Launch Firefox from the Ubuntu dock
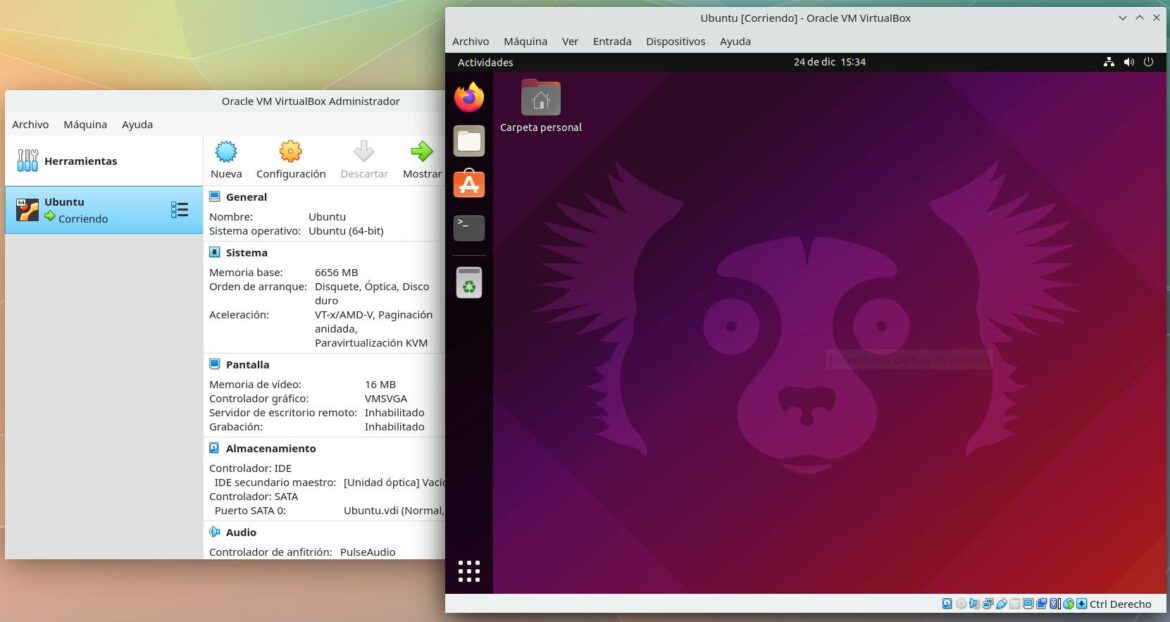This screenshot has height=622, width=1170. pos(469,97)
